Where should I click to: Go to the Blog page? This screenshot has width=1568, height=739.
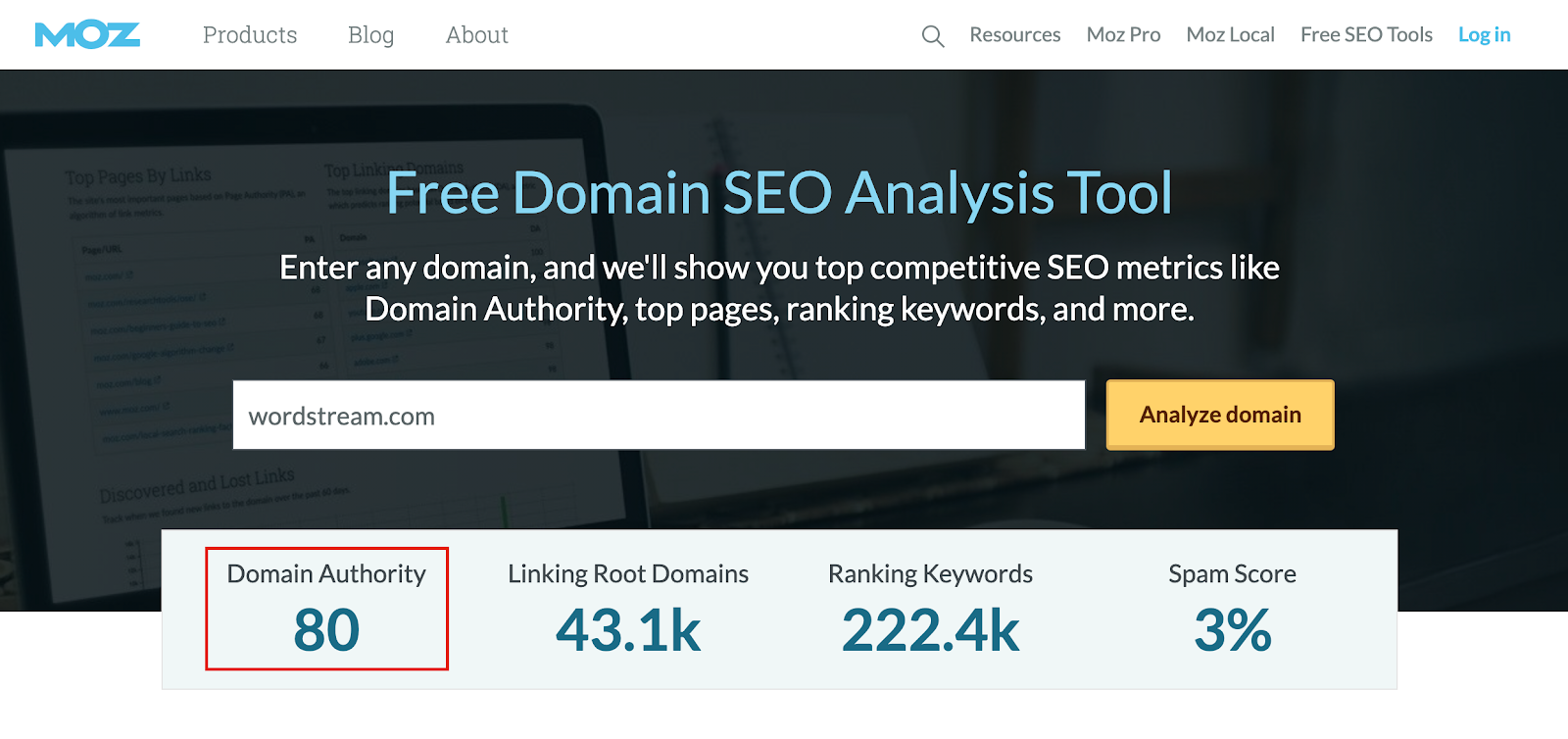click(x=370, y=35)
